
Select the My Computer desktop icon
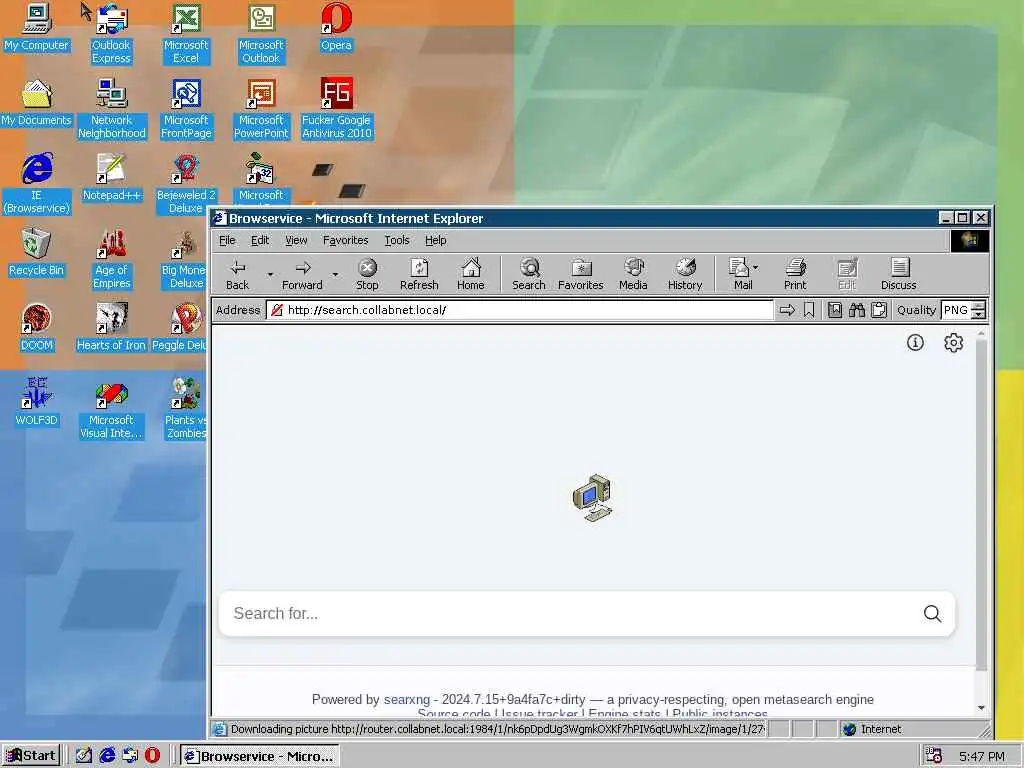click(x=37, y=27)
